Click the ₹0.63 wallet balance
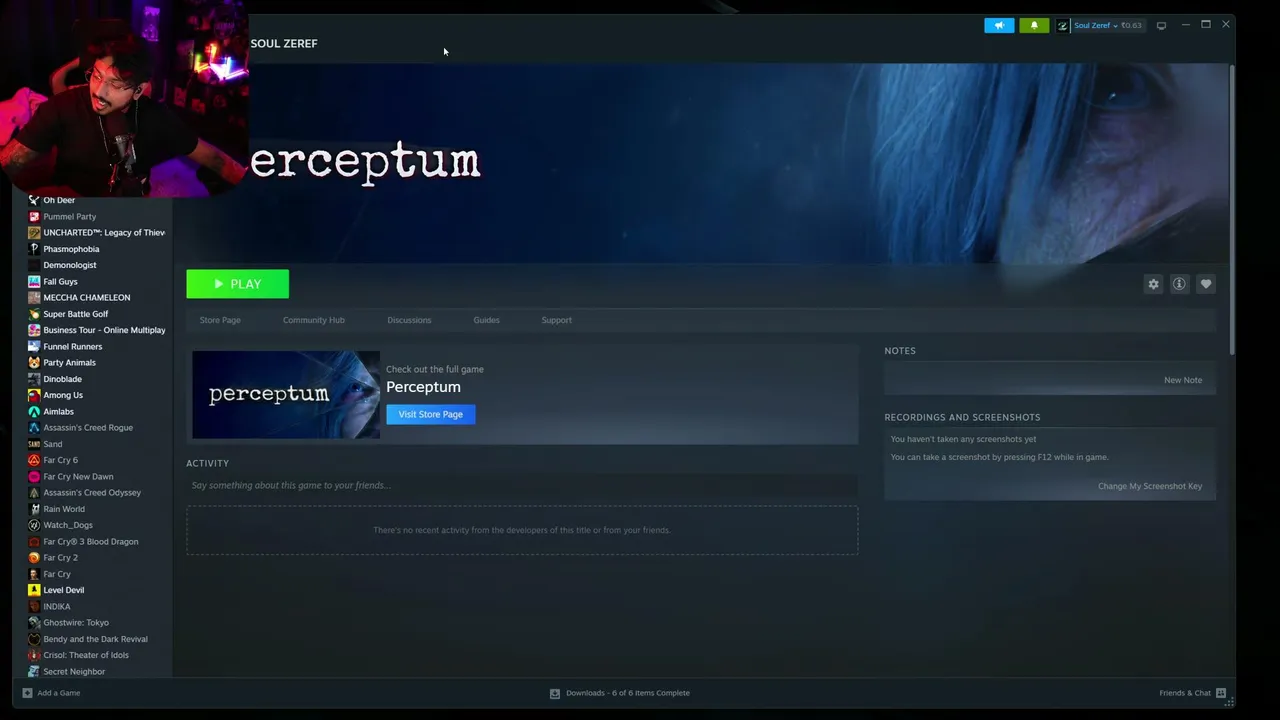Screen dimensions: 1280x720 click(x=1131, y=25)
